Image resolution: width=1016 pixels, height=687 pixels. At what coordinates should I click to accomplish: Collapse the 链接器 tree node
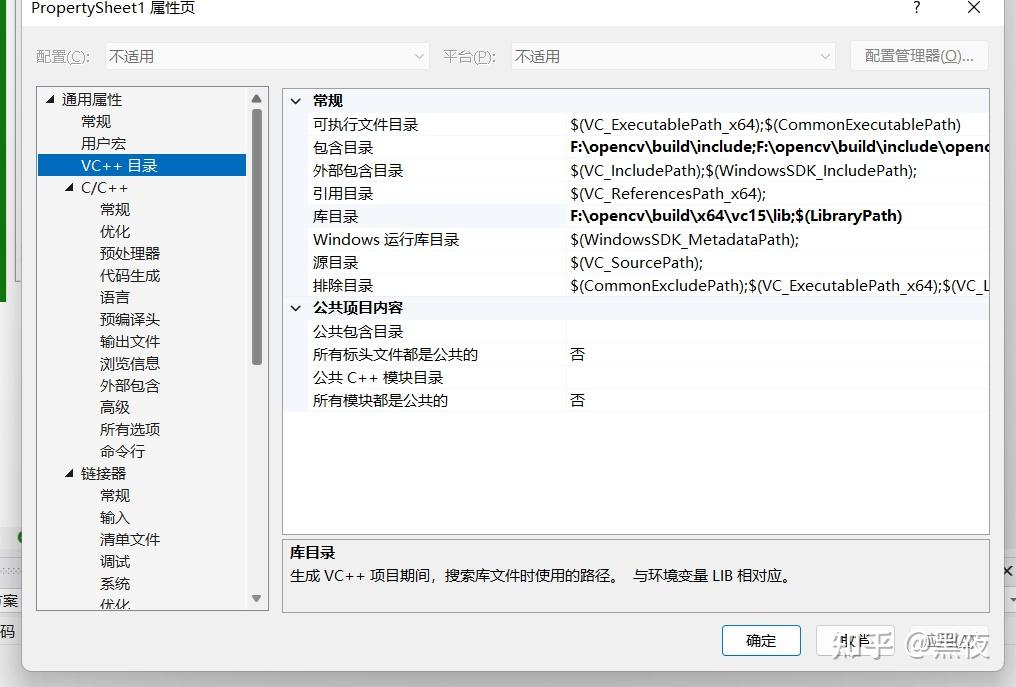point(68,473)
